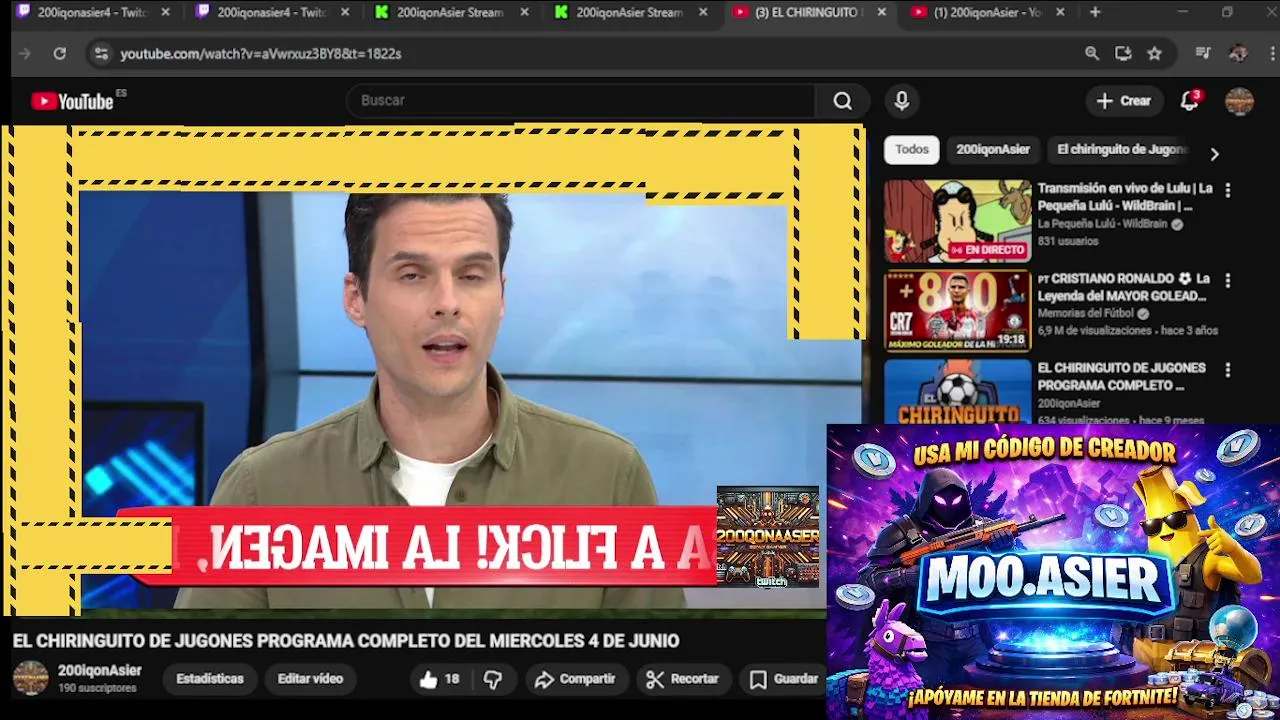Open site information icon beside the URL
Image resolution: width=1280 pixels, height=720 pixels.
(x=100, y=53)
